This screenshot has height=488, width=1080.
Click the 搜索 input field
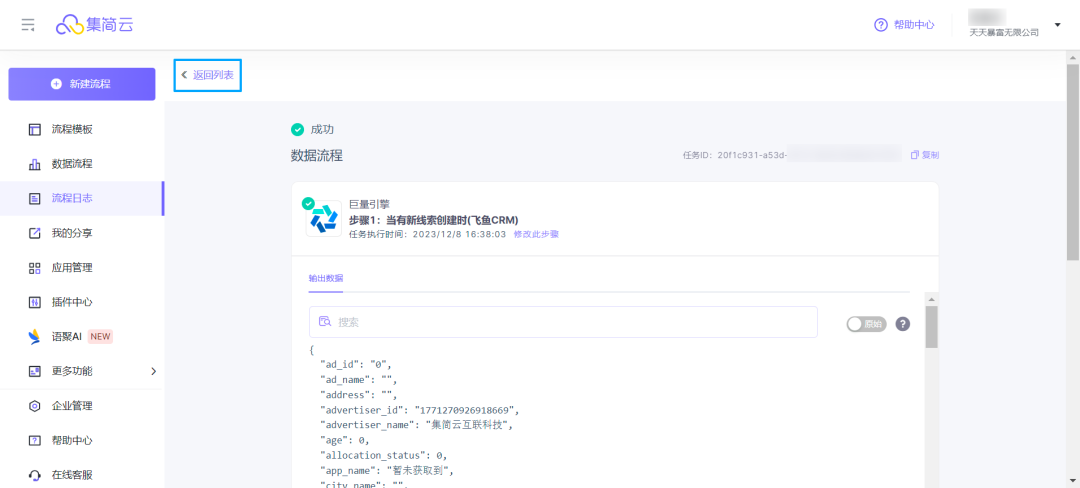(x=563, y=322)
